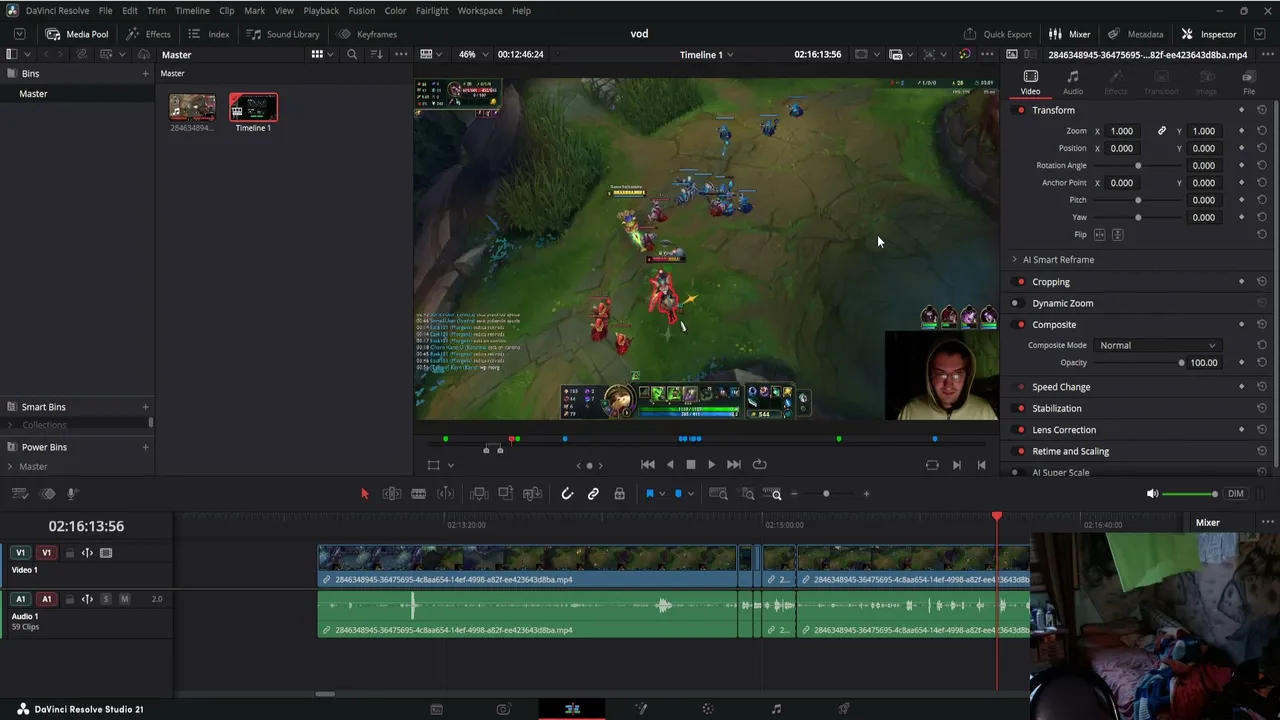Click the Play button in the viewer

(x=711, y=465)
